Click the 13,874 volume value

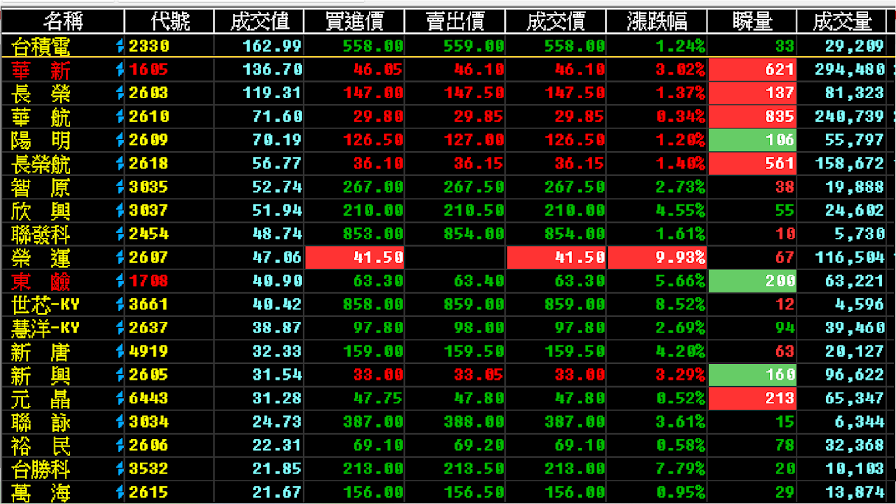tap(855, 492)
